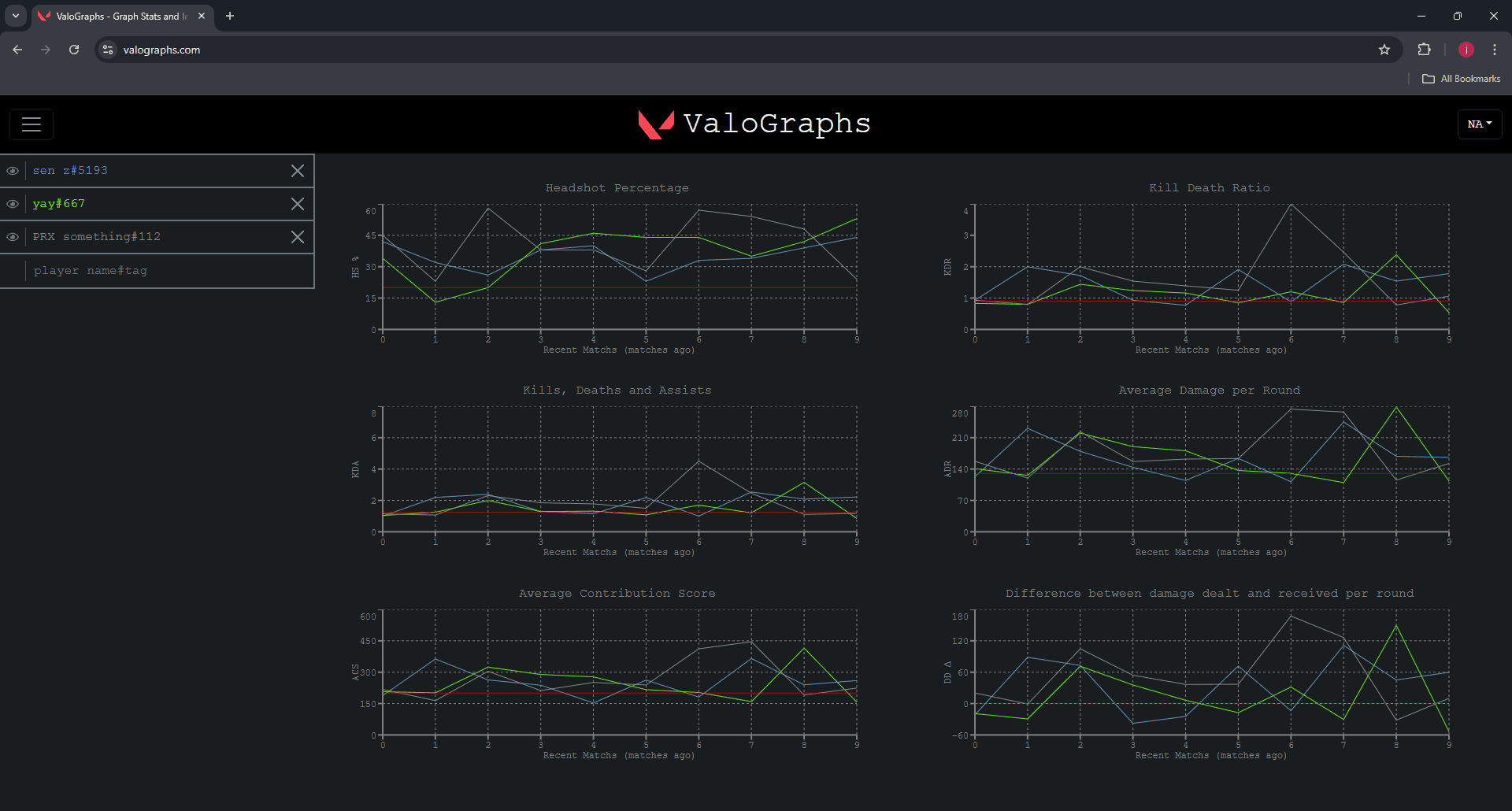Open a new browser tab
The width and height of the screenshot is (1512, 811).
point(230,16)
